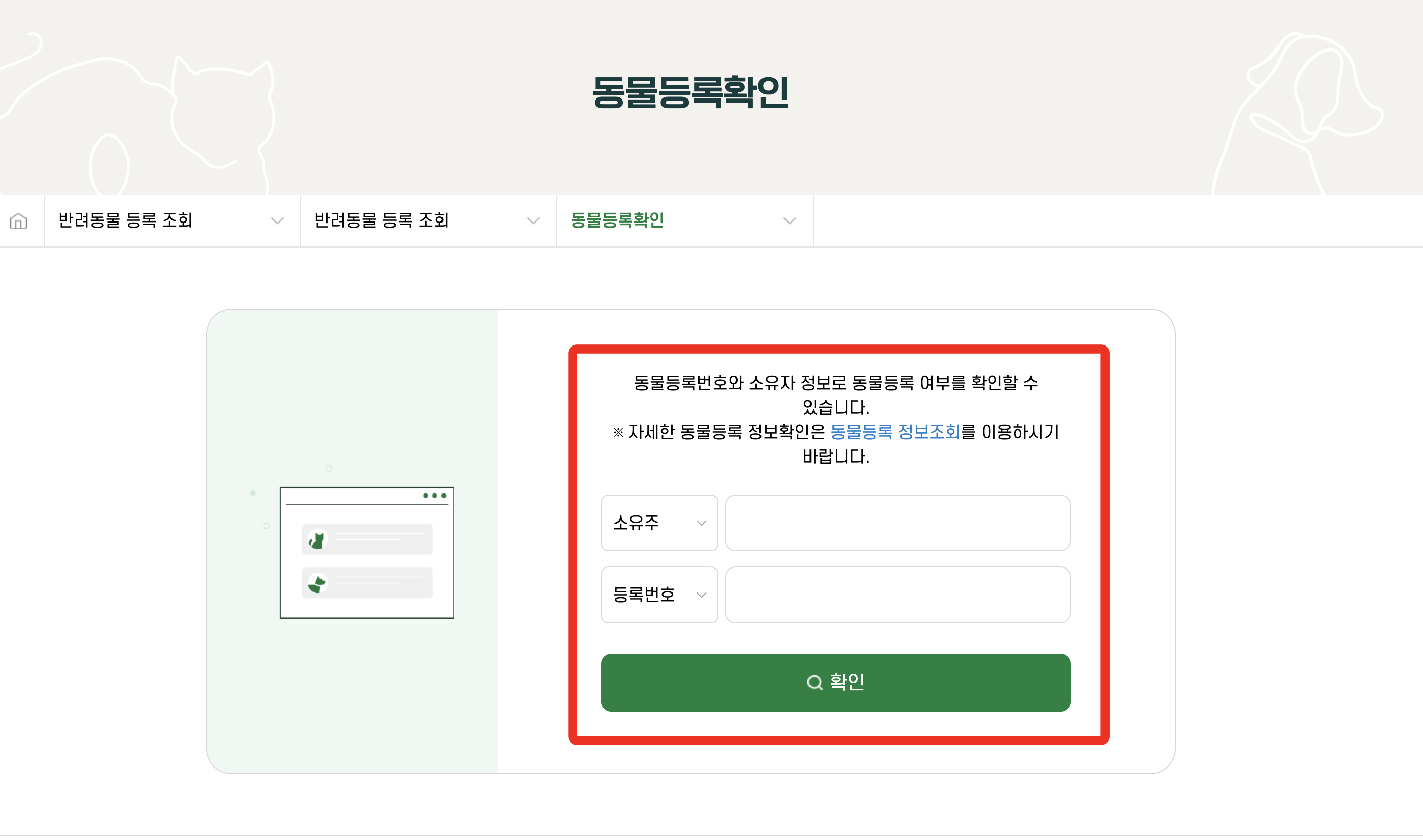Expand the 동물등록확인 breadcrumb dropdown
1423x840 pixels.
789,221
